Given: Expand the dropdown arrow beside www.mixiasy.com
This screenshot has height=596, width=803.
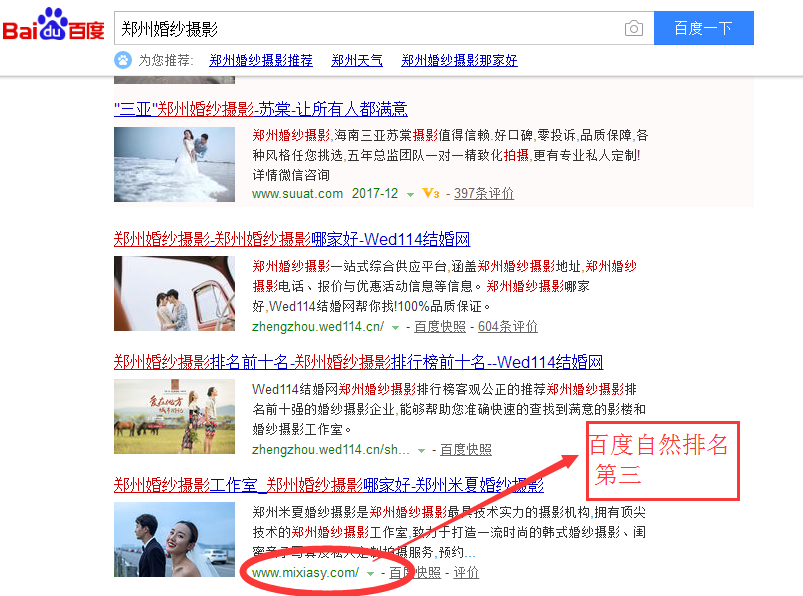Looking at the screenshot, I should (370, 573).
